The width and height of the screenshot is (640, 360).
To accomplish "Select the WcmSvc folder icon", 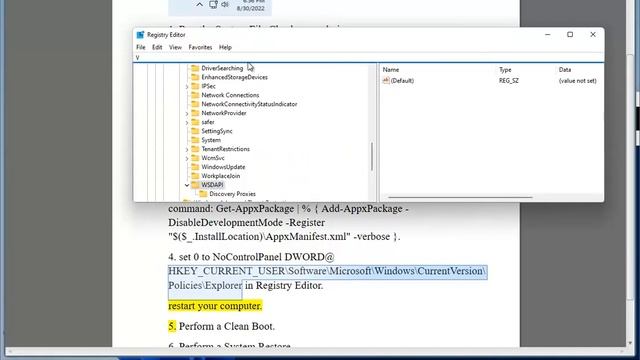I will (x=195, y=158).
